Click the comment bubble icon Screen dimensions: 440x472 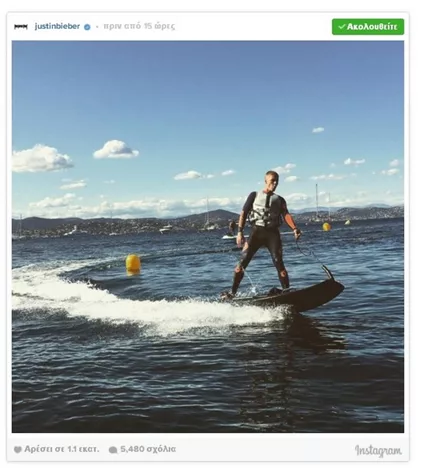(x=113, y=450)
